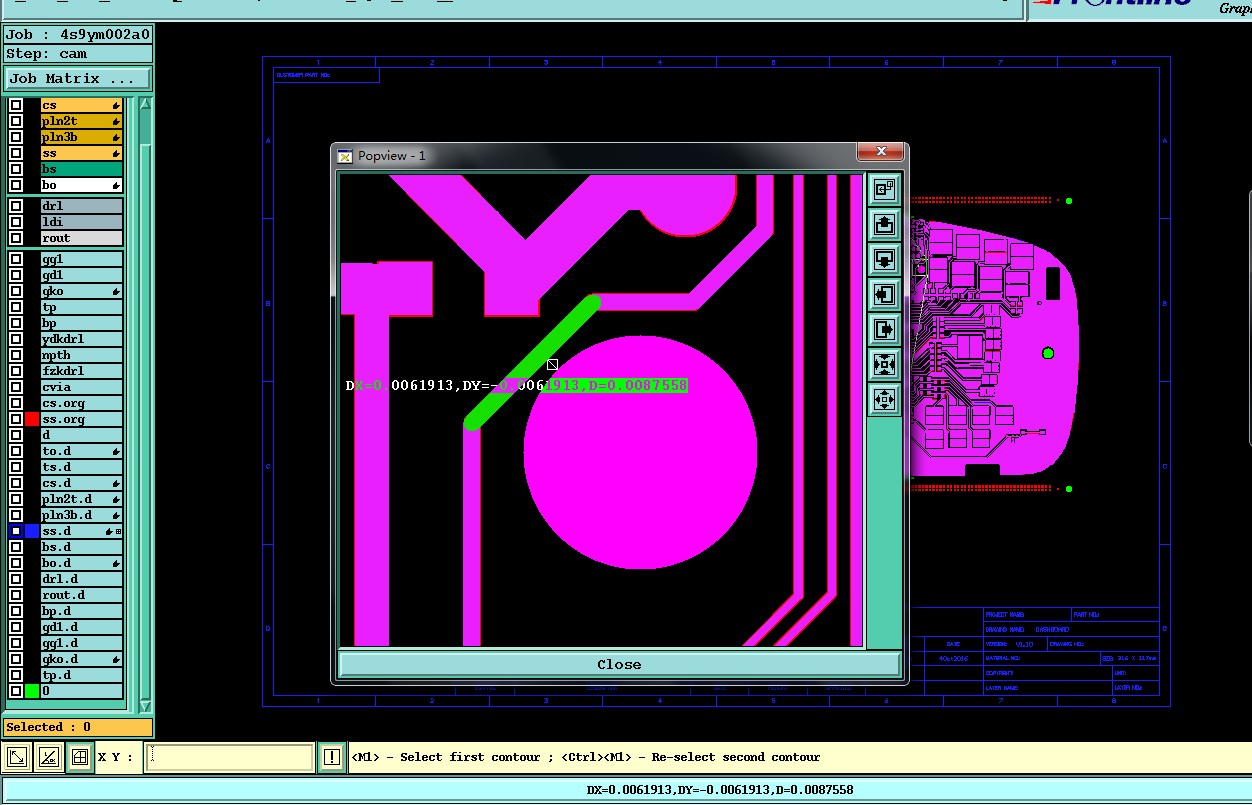
Task: Select the gg1.d layer name
Action: coord(81,643)
